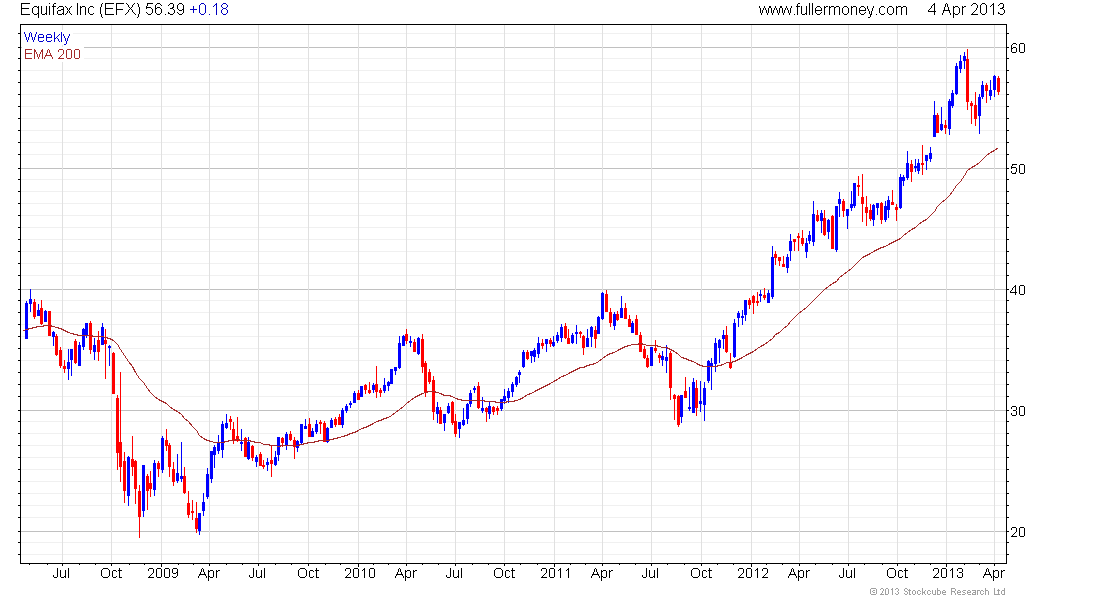
Task: Click the date '4 Apr 2013'
Action: [966, 10]
